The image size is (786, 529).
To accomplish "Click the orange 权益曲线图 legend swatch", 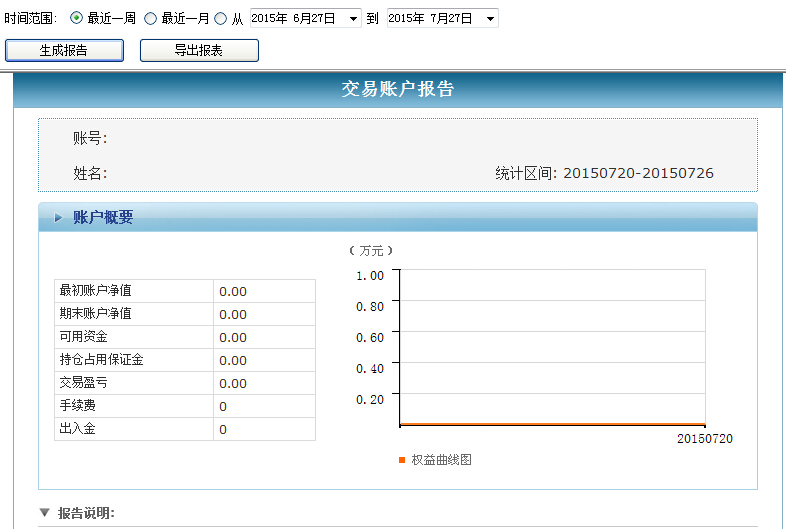I will tap(402, 460).
